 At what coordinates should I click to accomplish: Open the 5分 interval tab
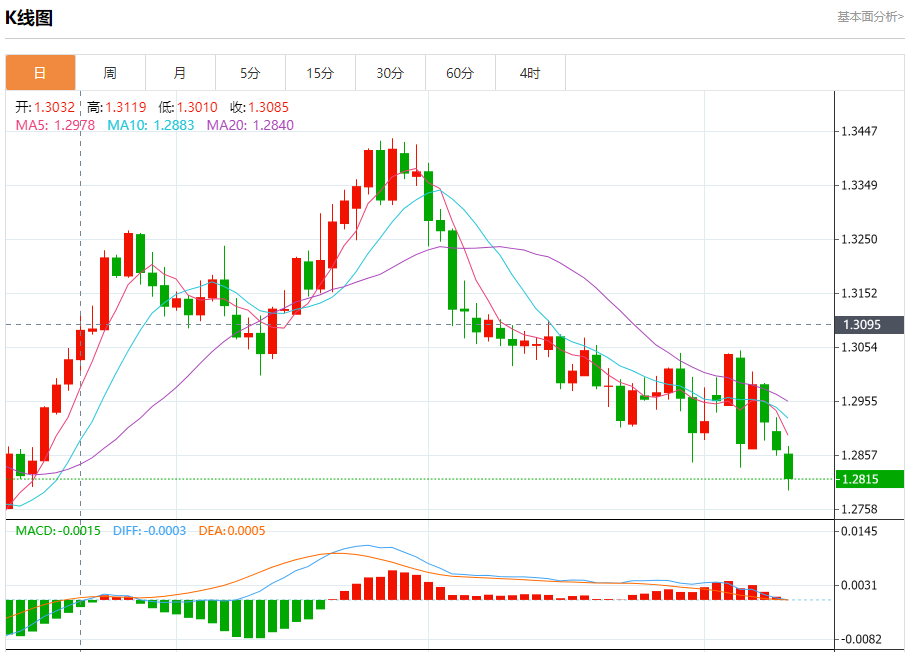(250, 73)
